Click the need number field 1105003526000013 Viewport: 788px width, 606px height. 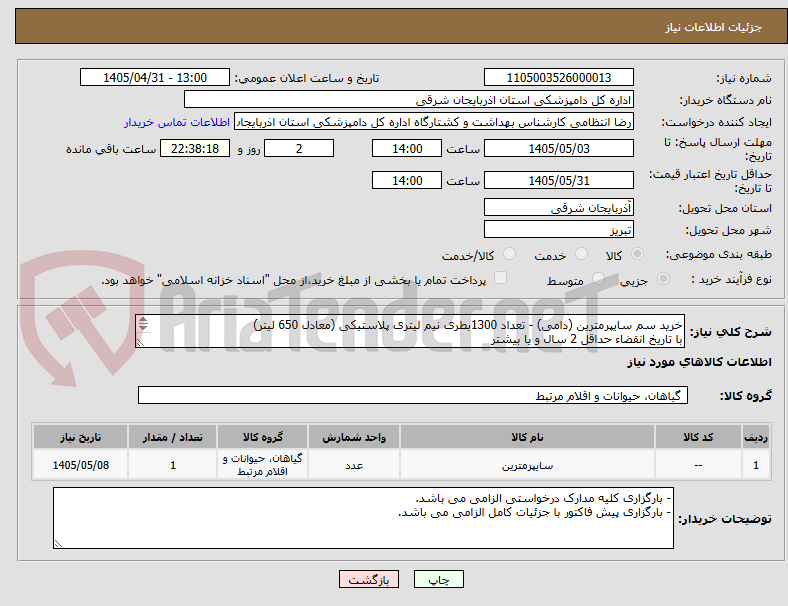tap(559, 77)
